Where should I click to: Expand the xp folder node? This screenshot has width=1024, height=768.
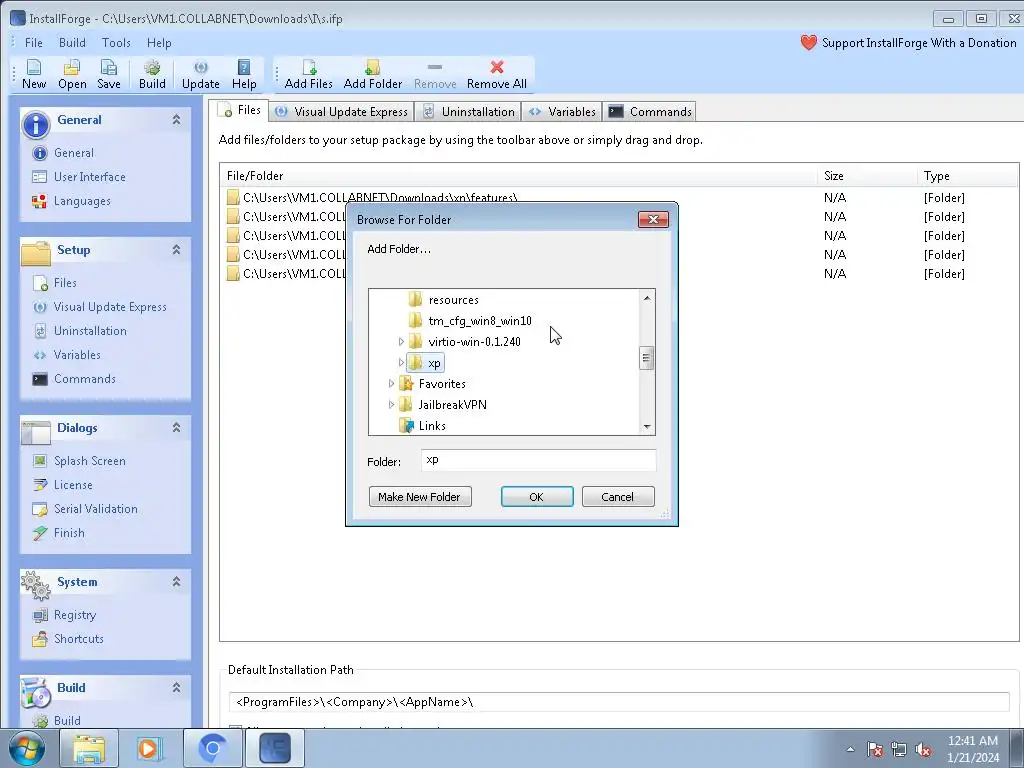point(401,362)
